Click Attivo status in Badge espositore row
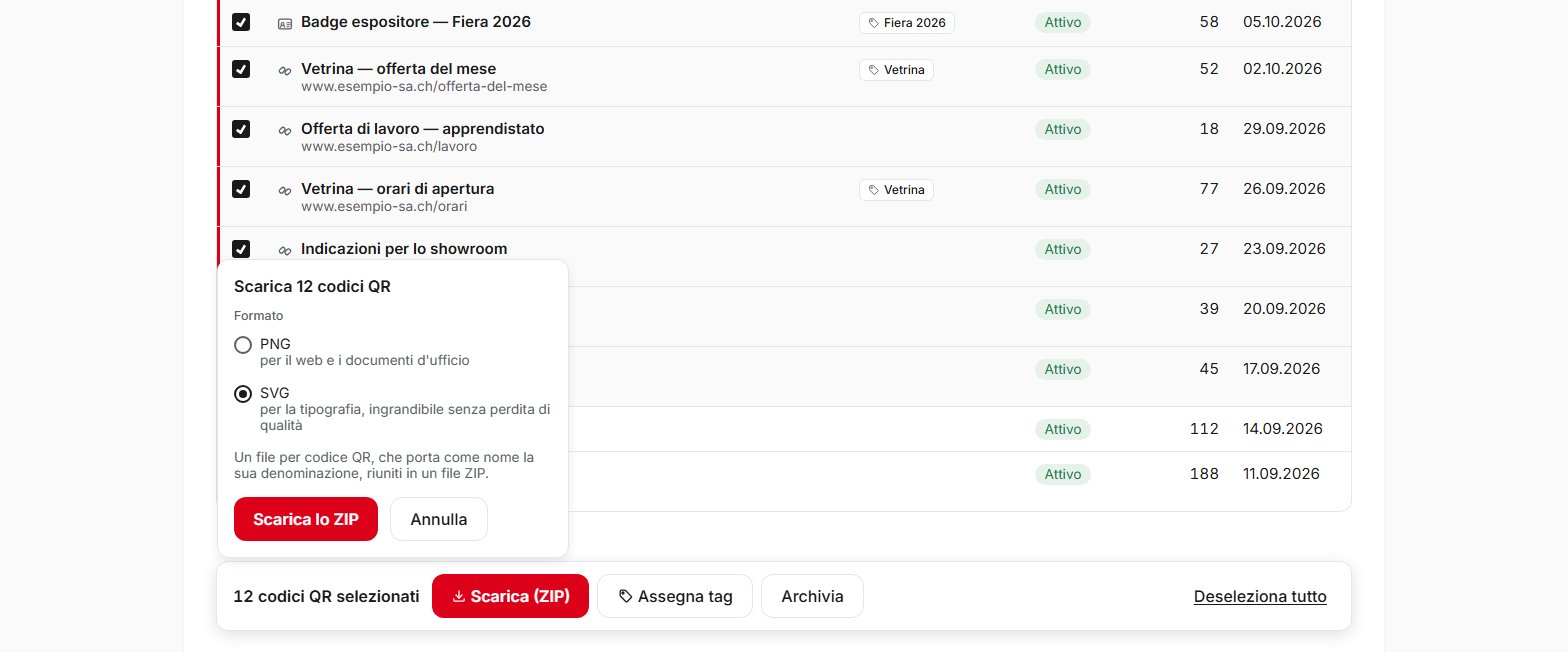Image resolution: width=1568 pixels, height=652 pixels. pos(1063,22)
